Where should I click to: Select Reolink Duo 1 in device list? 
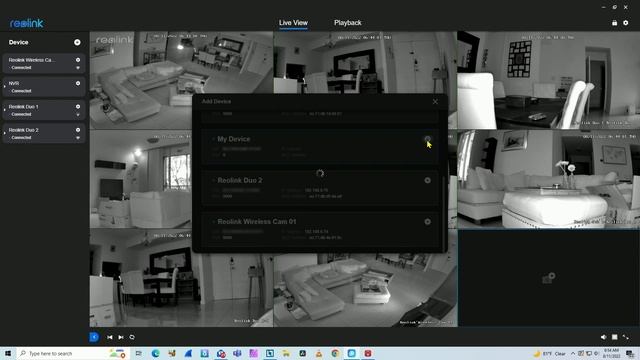(44, 110)
